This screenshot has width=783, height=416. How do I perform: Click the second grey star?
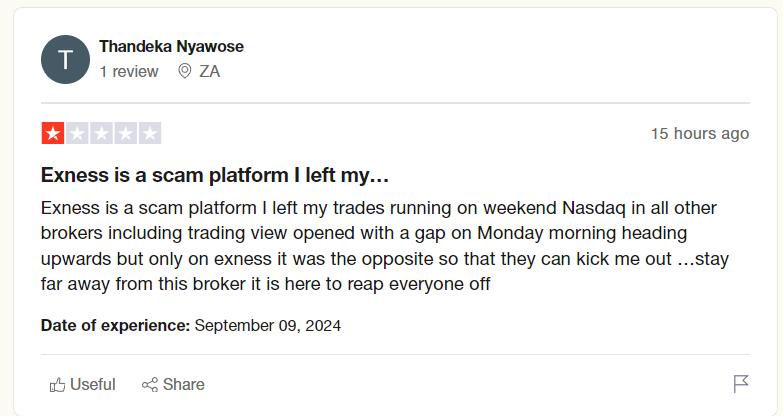[77, 133]
